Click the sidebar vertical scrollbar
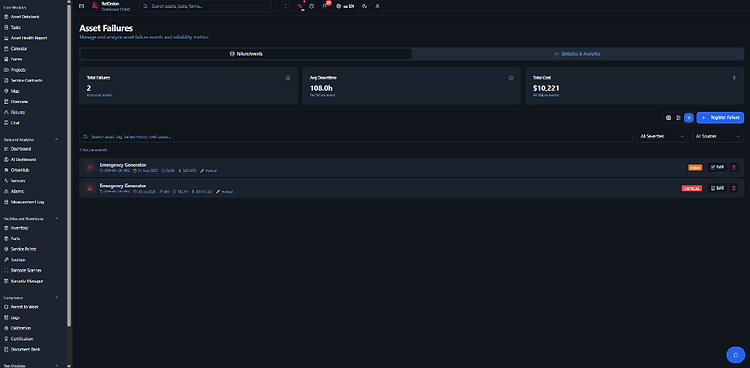This screenshot has width=750, height=368. pos(69,165)
